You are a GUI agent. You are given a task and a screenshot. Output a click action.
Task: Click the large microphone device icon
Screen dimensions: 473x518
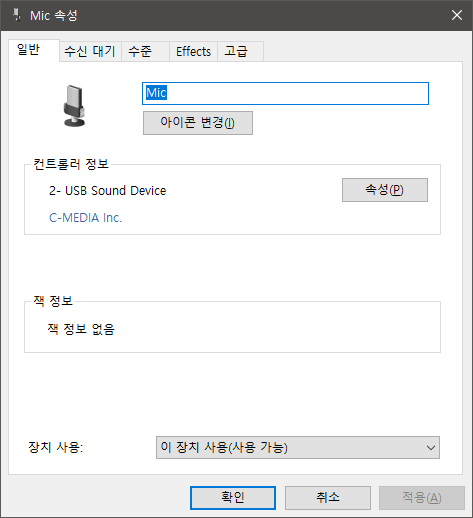click(74, 106)
